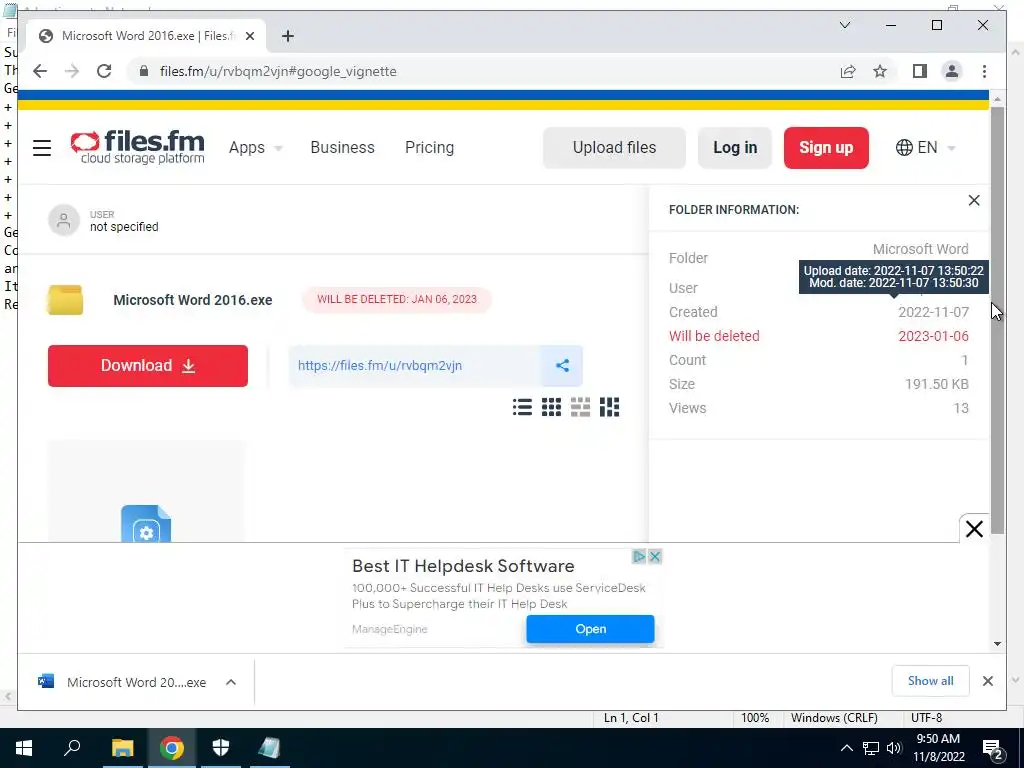
Task: Open notification center
Action: pyautogui.click(x=993, y=748)
